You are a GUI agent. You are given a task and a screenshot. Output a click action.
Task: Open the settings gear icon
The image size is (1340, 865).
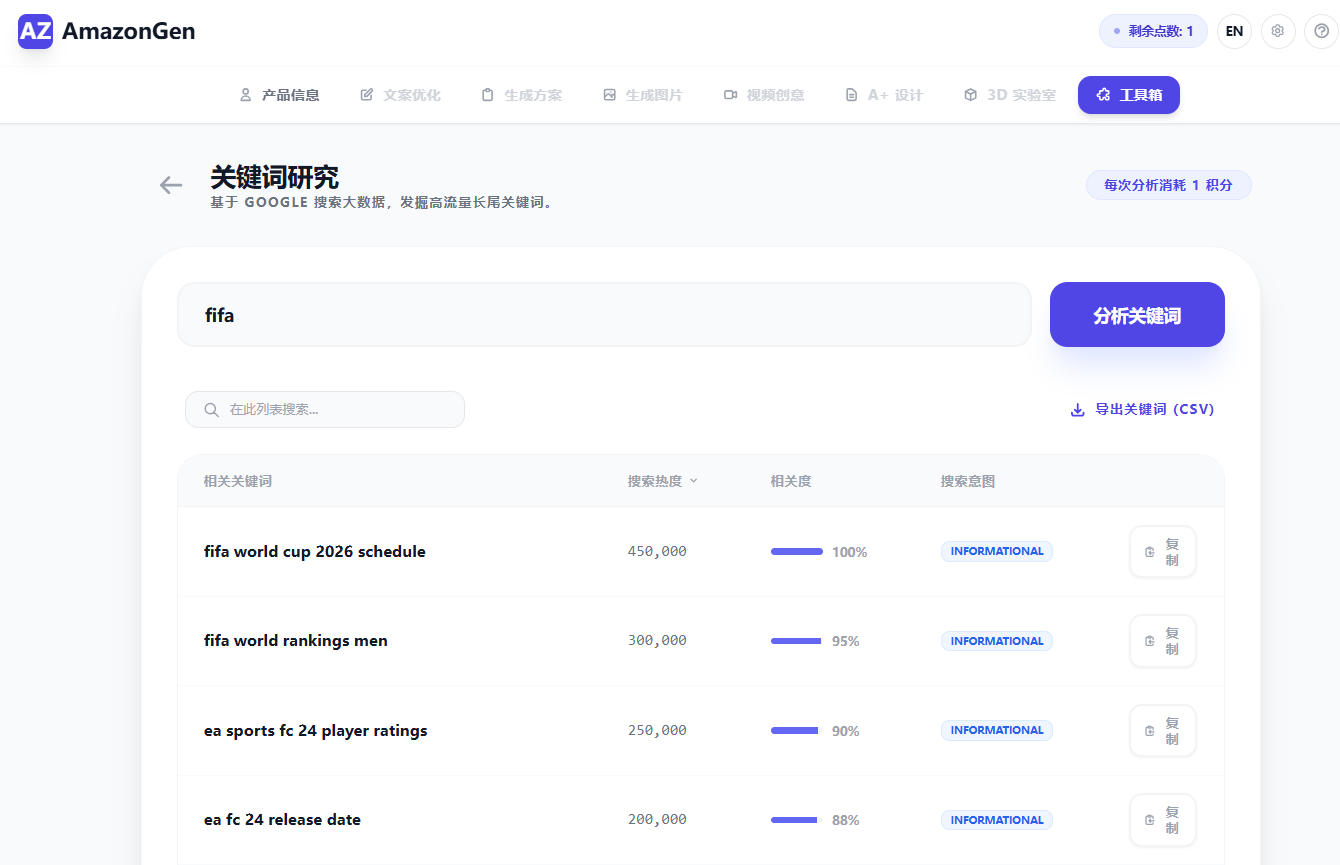[1277, 31]
